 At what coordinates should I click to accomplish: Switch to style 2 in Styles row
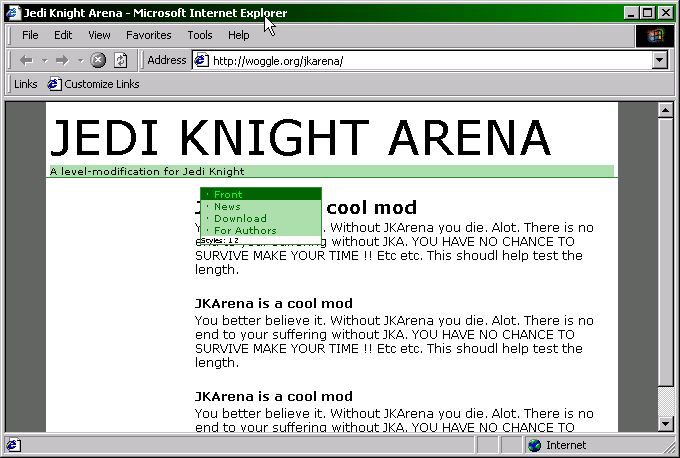pos(236,240)
